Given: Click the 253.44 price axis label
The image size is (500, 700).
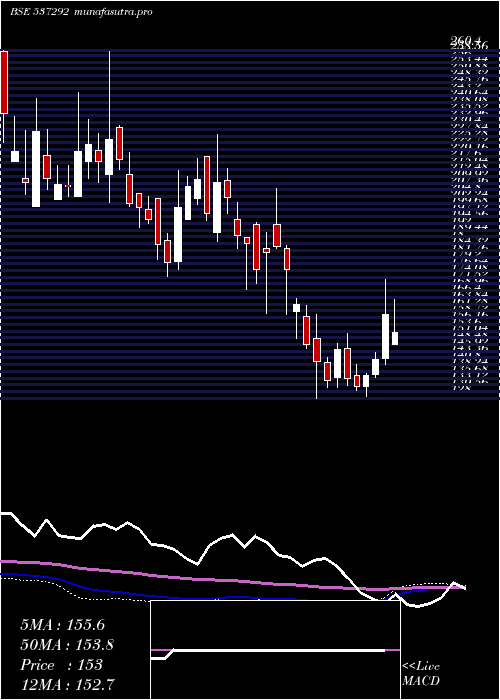Looking at the screenshot, I should coord(470,59).
